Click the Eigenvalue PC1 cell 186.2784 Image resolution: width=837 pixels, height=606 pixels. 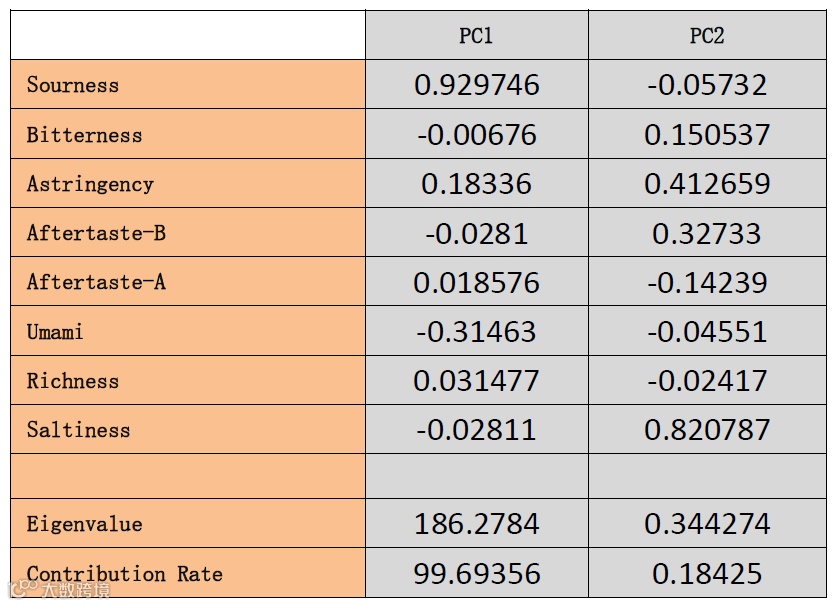point(477,524)
